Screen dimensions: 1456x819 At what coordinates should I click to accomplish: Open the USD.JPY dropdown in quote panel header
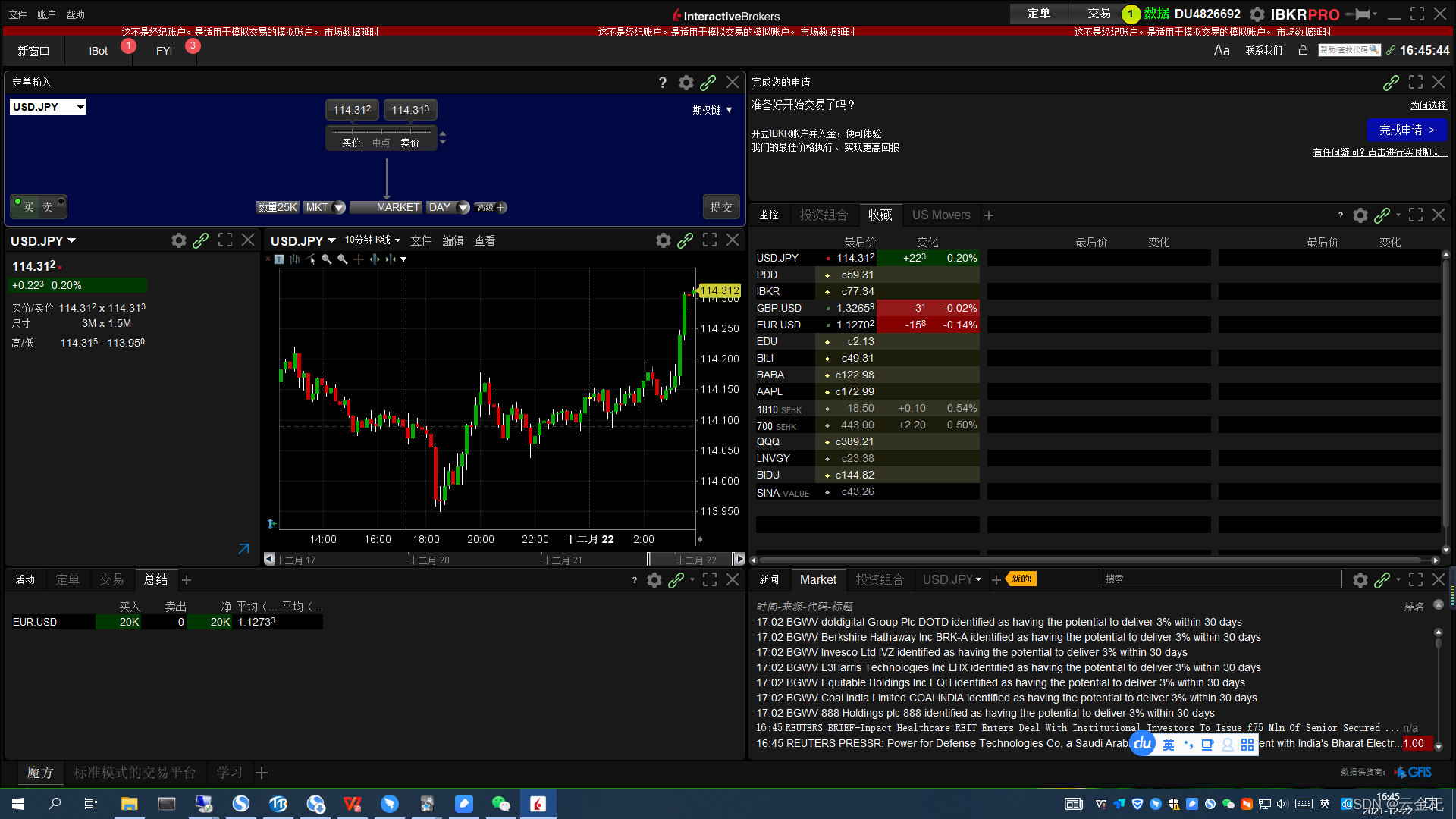click(x=43, y=241)
